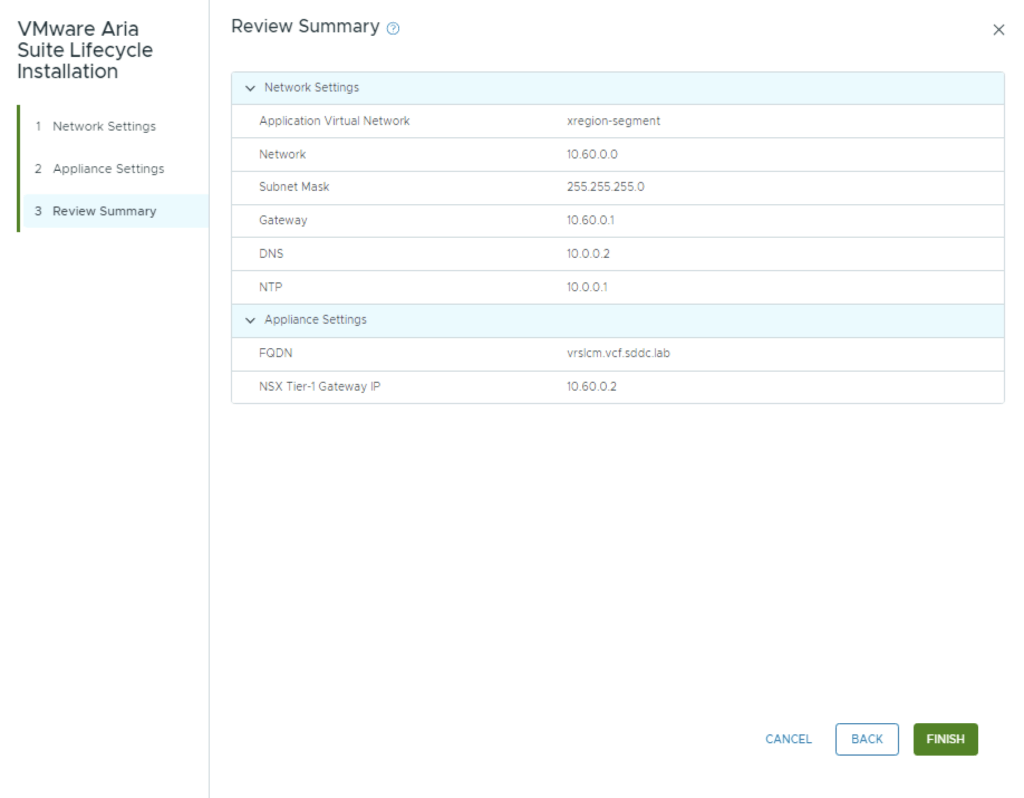The image size is (1024, 798).
Task: Close the installation wizard dialog
Action: pyautogui.click(x=998, y=30)
